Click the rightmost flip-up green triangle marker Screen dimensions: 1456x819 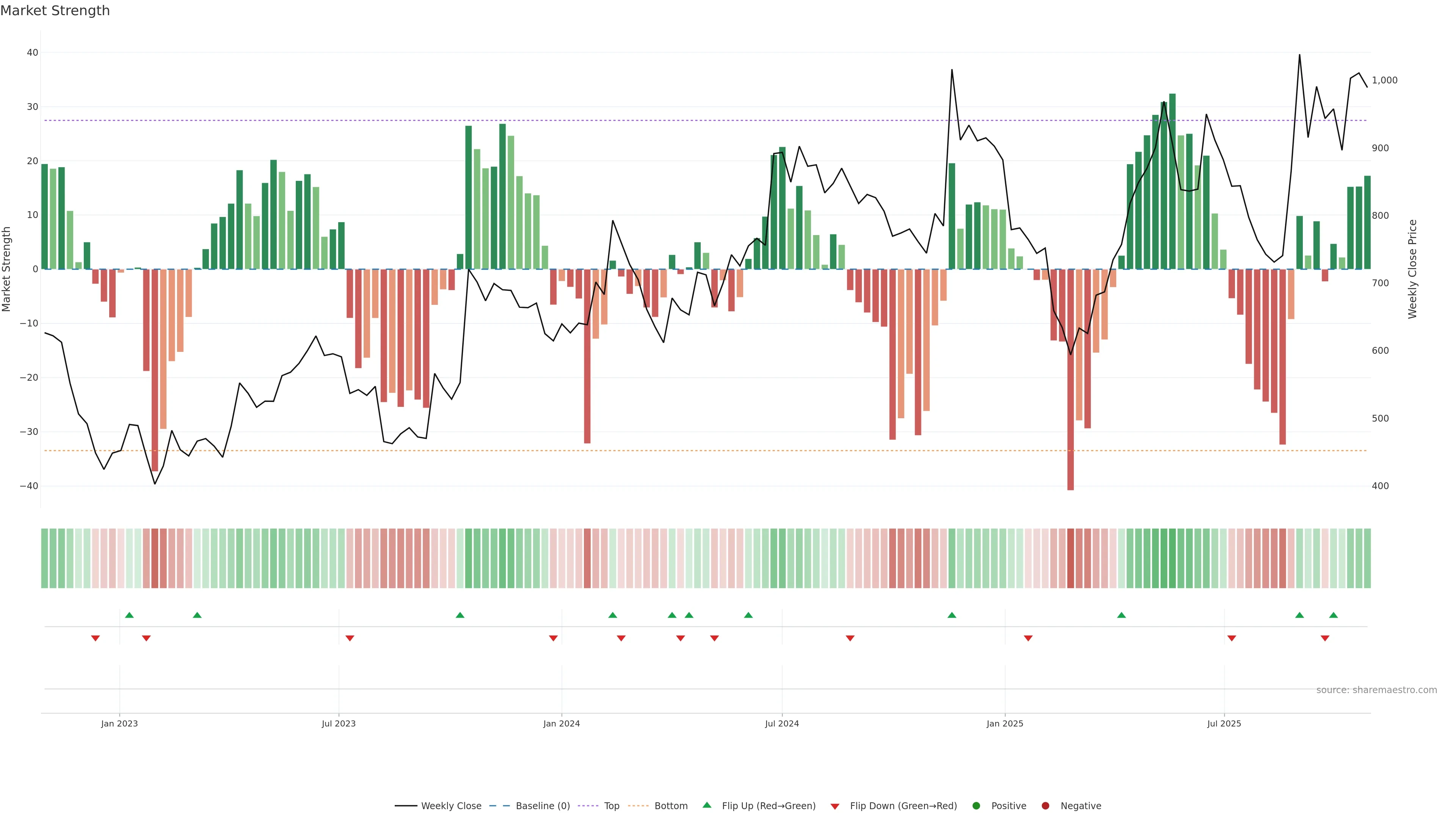pyautogui.click(x=1334, y=615)
